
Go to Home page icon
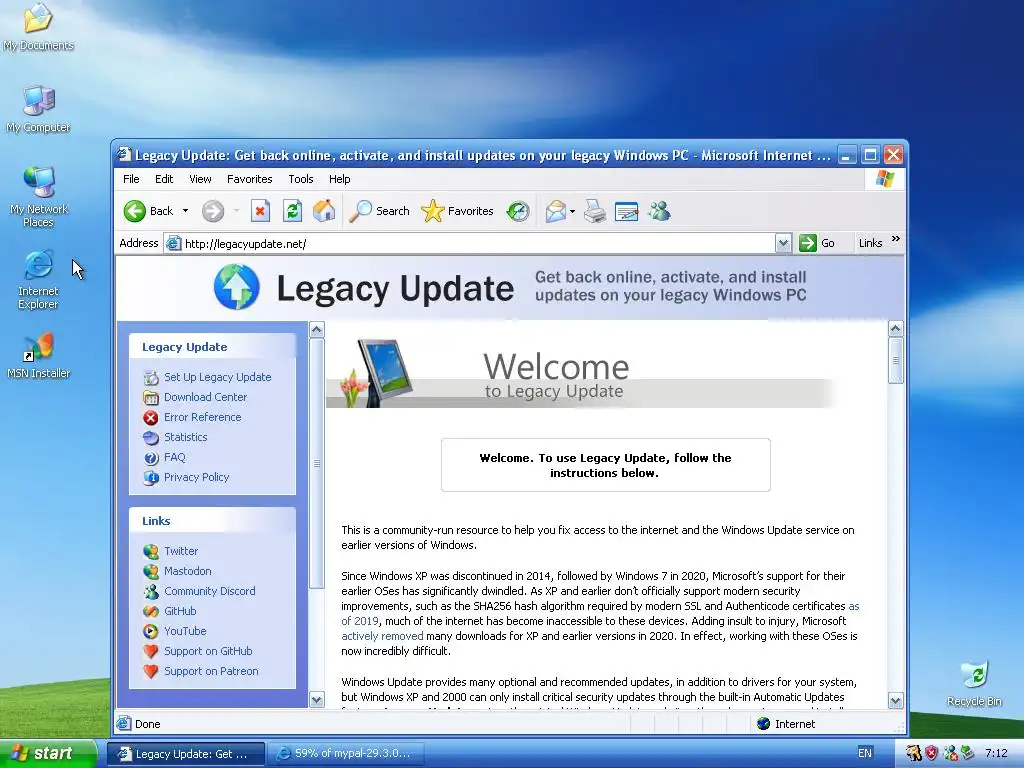pos(324,211)
